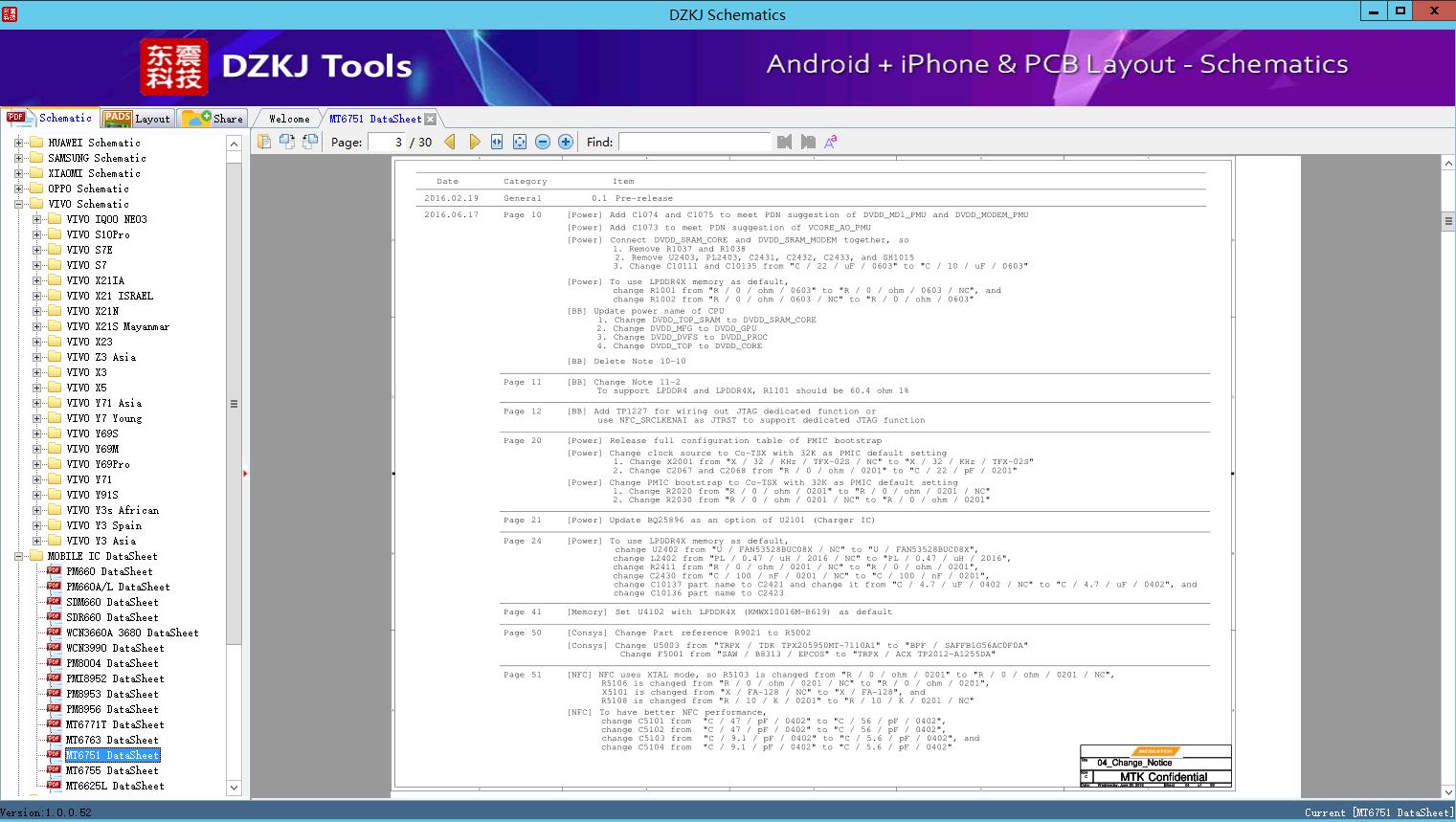
Task: Expand the VIVO IQOO NEO3 folder
Action: pyautogui.click(x=36, y=219)
